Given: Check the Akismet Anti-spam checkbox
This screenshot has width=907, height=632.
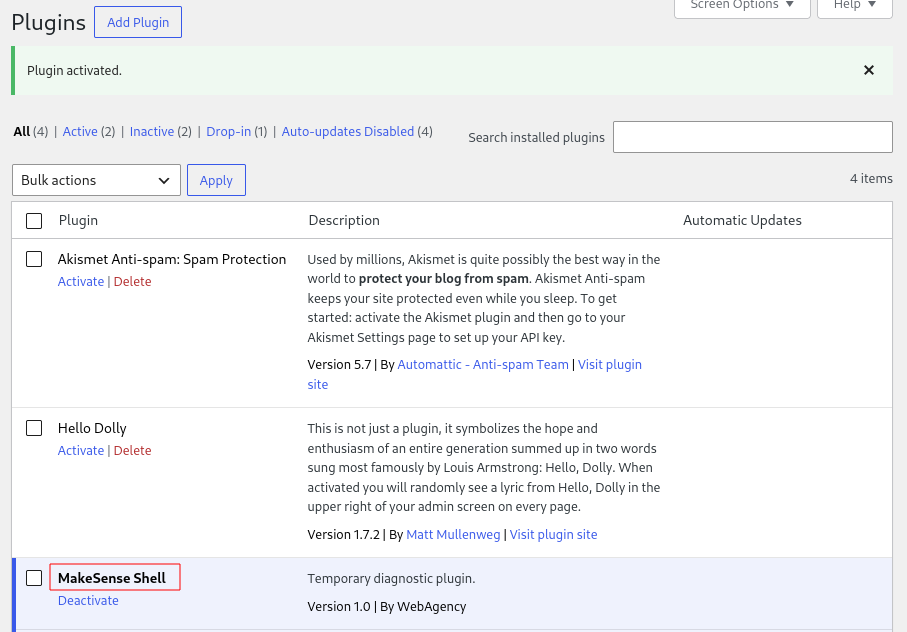Looking at the screenshot, I should (34, 259).
